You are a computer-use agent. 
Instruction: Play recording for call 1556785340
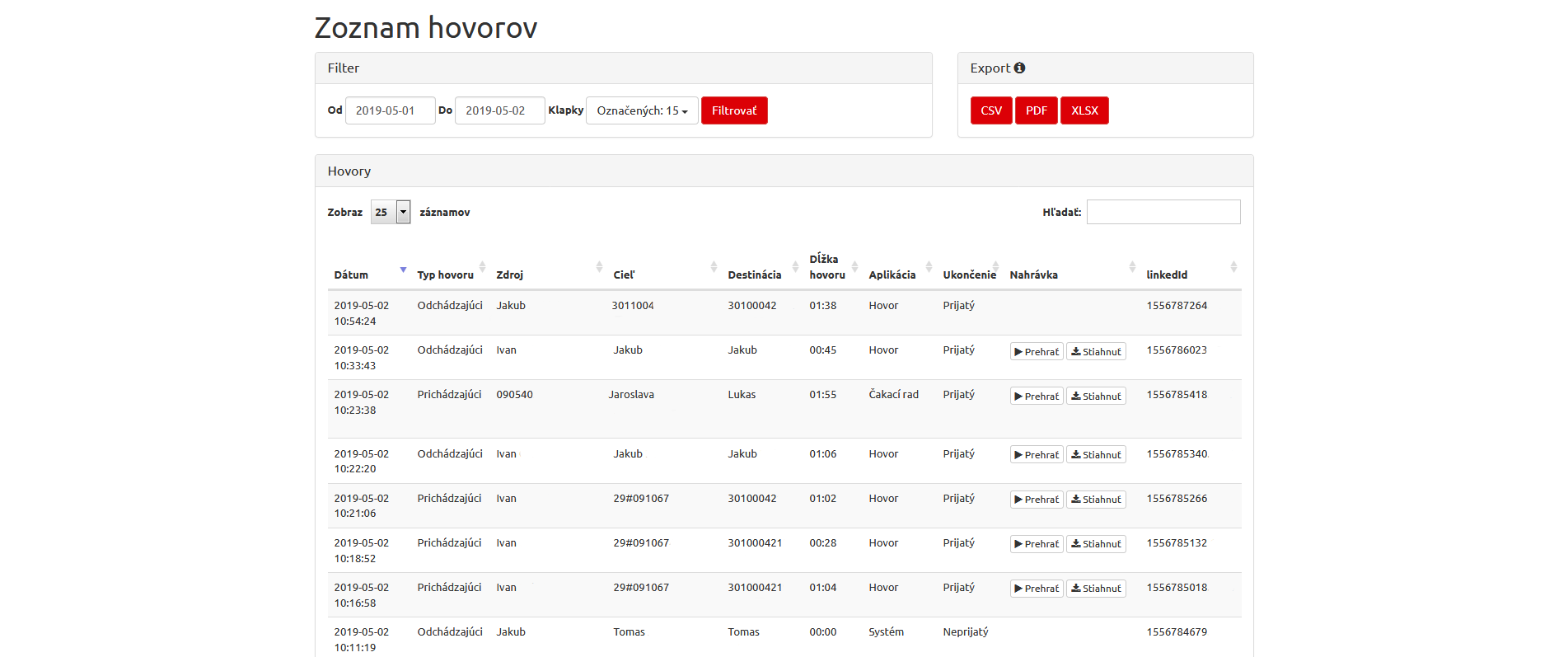(1037, 455)
